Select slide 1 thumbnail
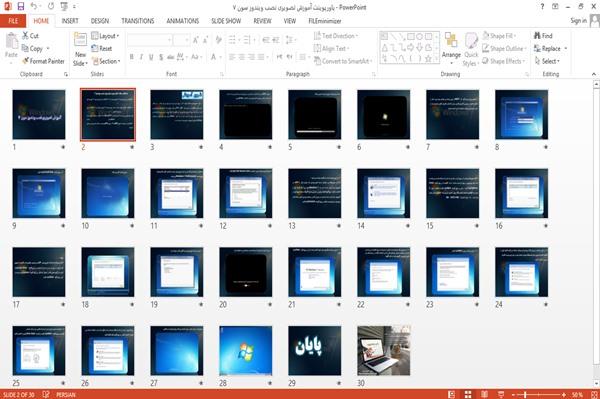 [x=39, y=115]
